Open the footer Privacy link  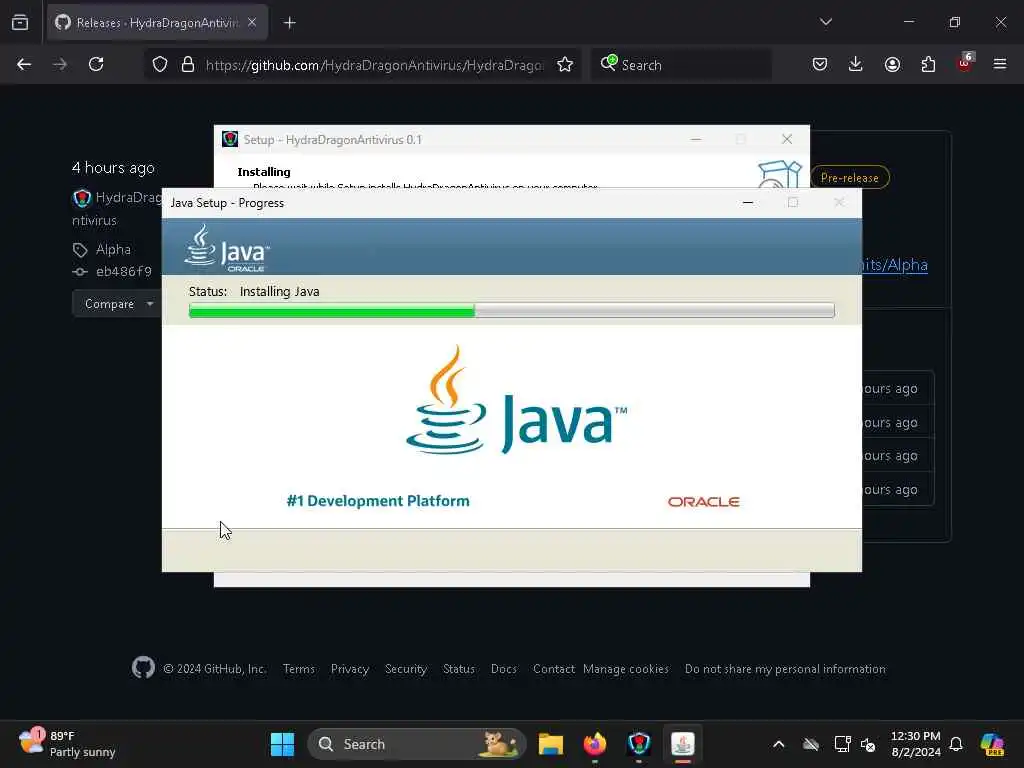pos(349,669)
